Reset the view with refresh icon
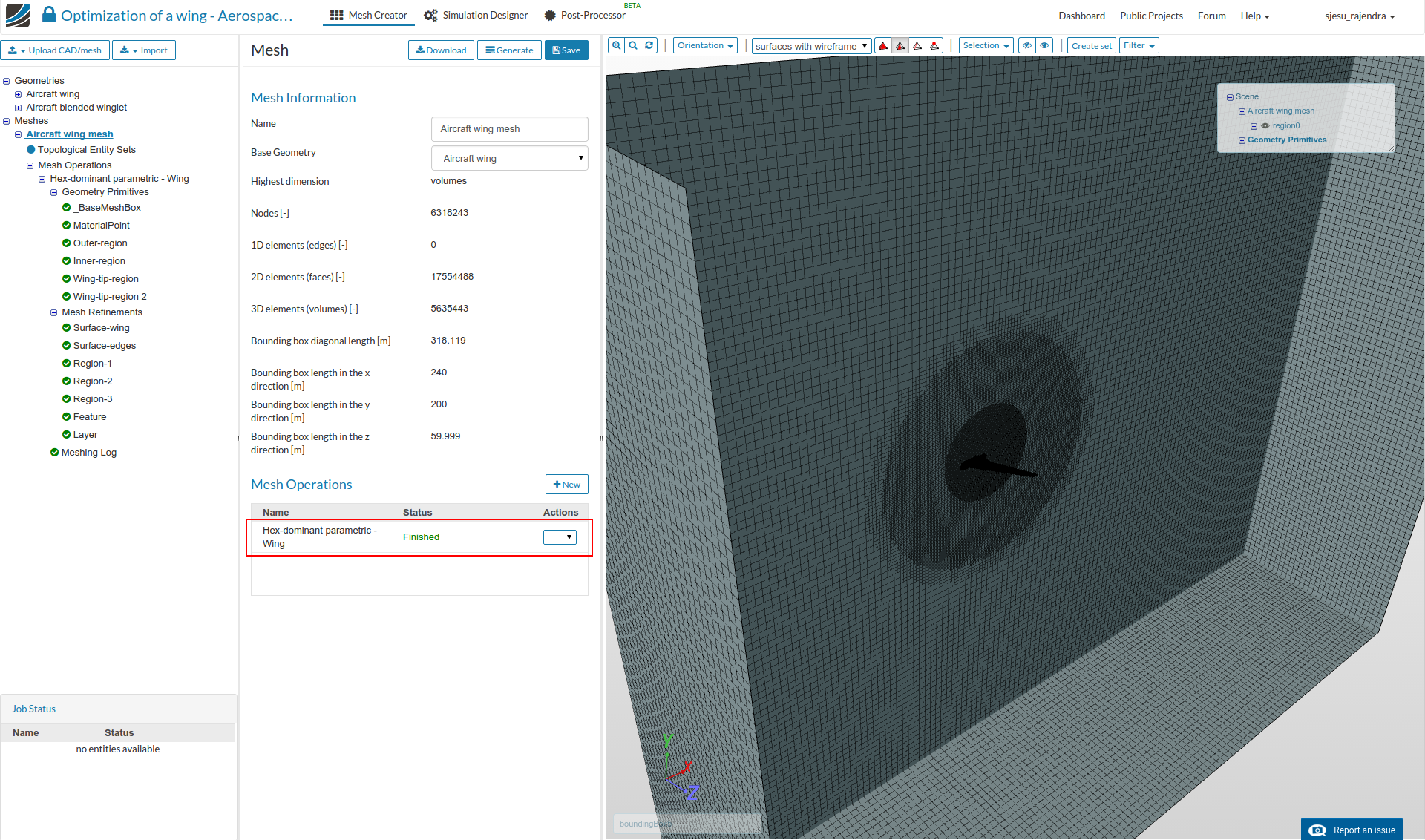Screen dimensions: 1425x840 [649, 46]
